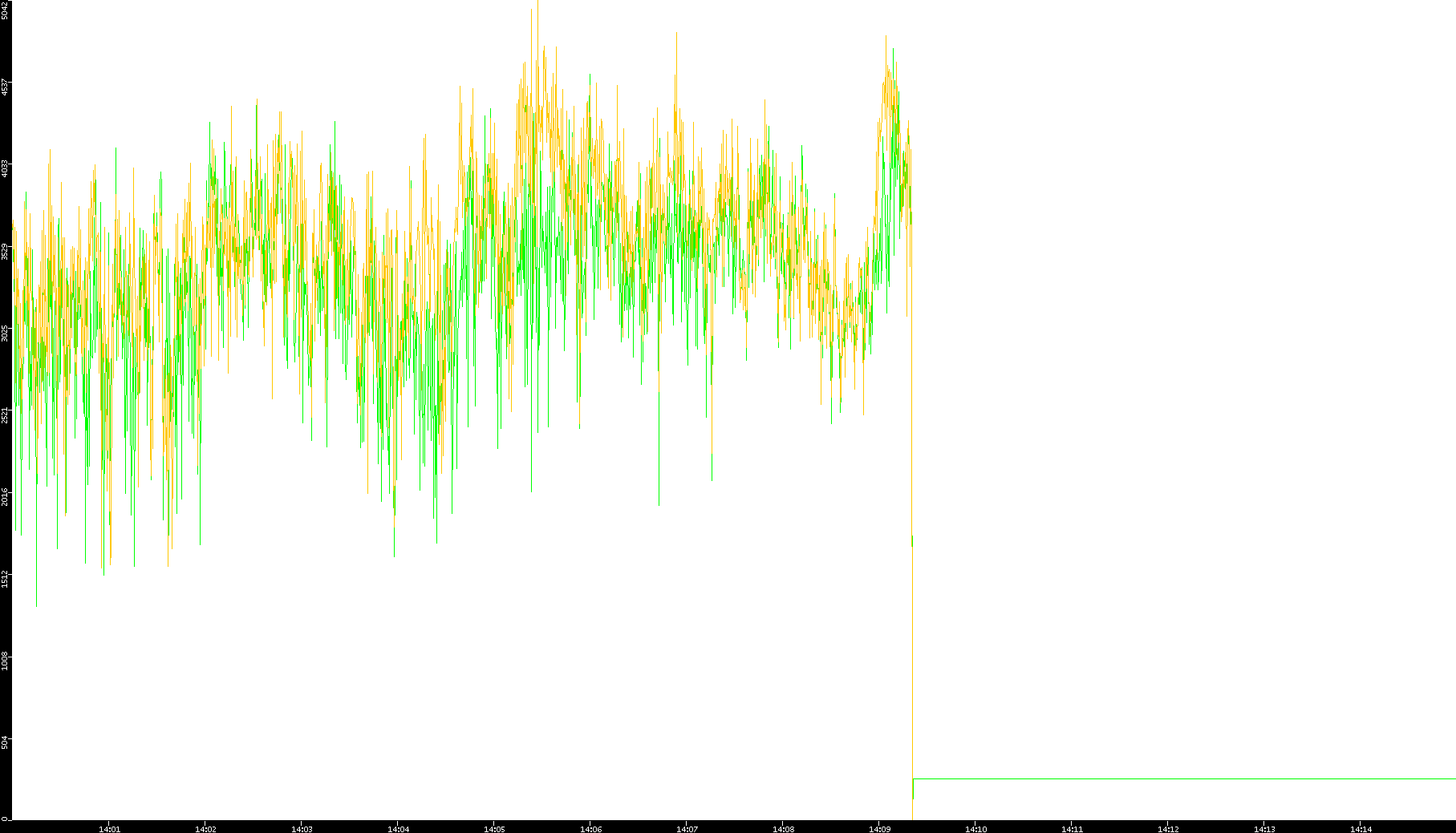Select the 504 vertical axis label
The width and height of the screenshot is (1456, 833).
(x=5, y=743)
